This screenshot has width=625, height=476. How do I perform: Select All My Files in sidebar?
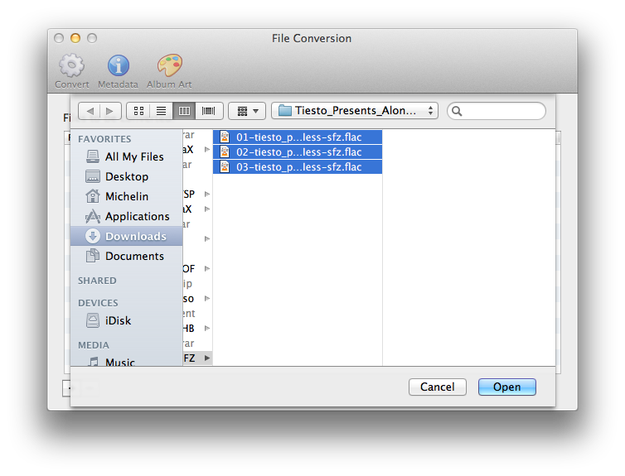126,157
